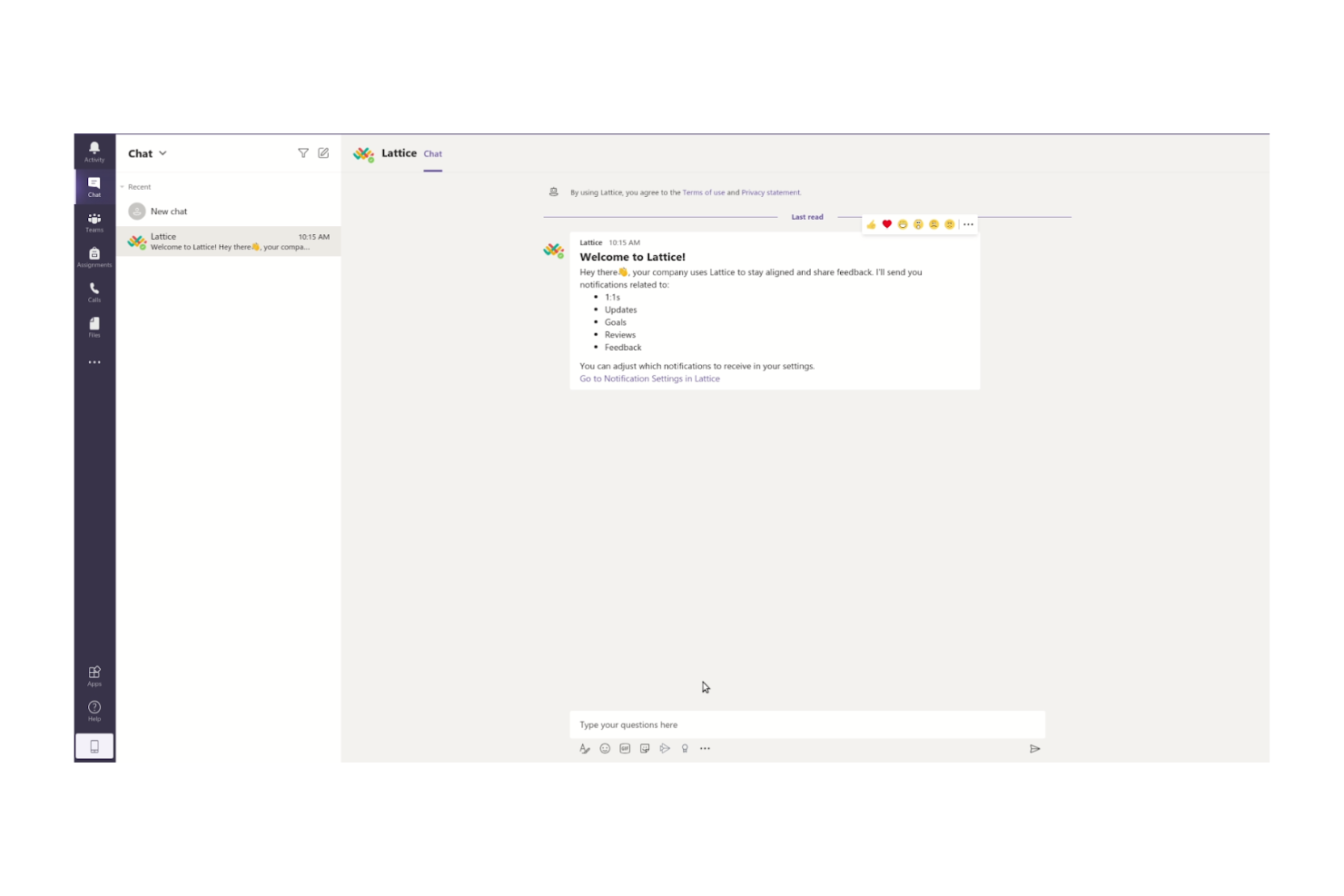Open the Calls section in sidebar
Image resolution: width=1344 pixels, height=896 pixels.
tap(94, 292)
